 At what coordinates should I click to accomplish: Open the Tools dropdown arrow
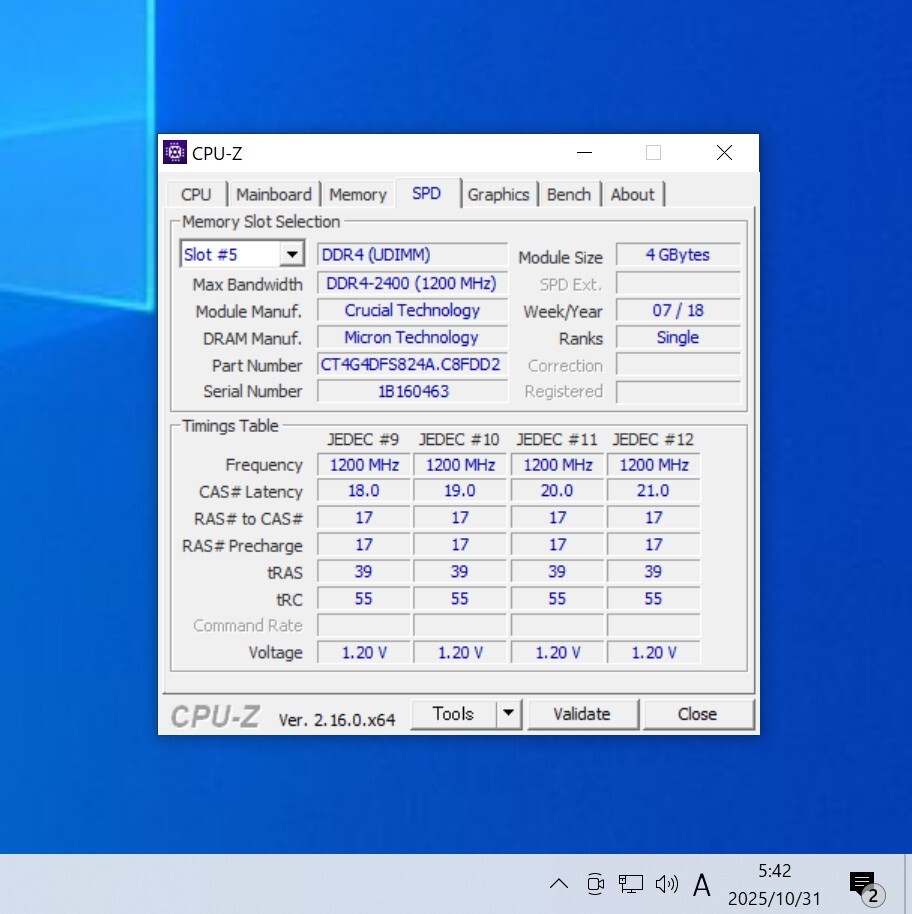click(x=508, y=714)
